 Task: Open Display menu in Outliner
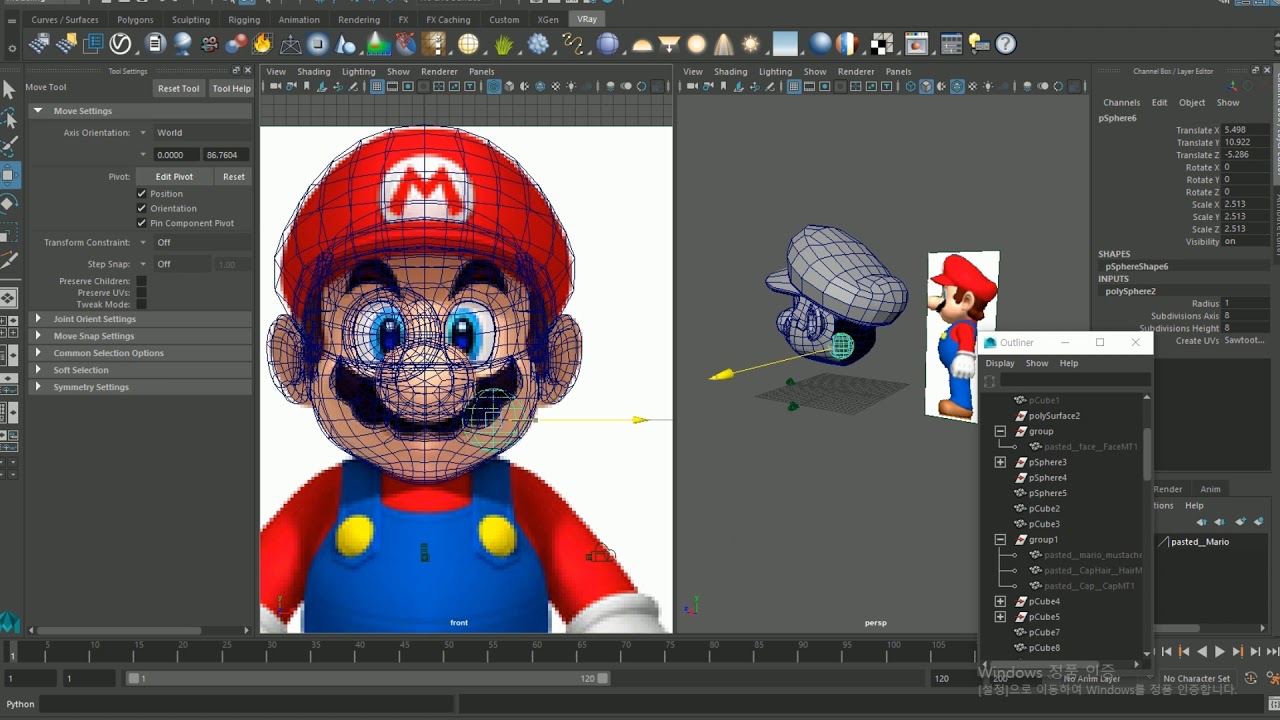pos(1000,364)
